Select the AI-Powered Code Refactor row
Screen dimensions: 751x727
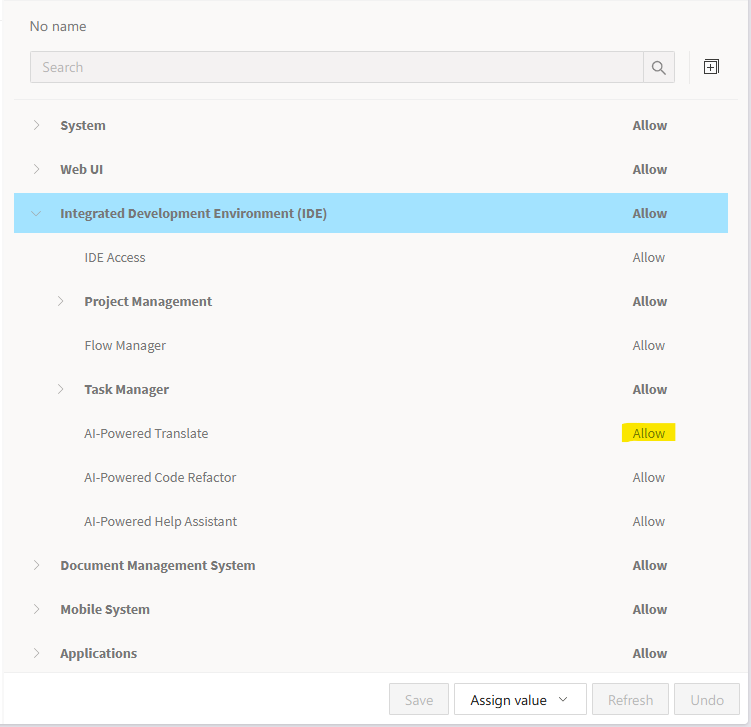click(x=160, y=477)
